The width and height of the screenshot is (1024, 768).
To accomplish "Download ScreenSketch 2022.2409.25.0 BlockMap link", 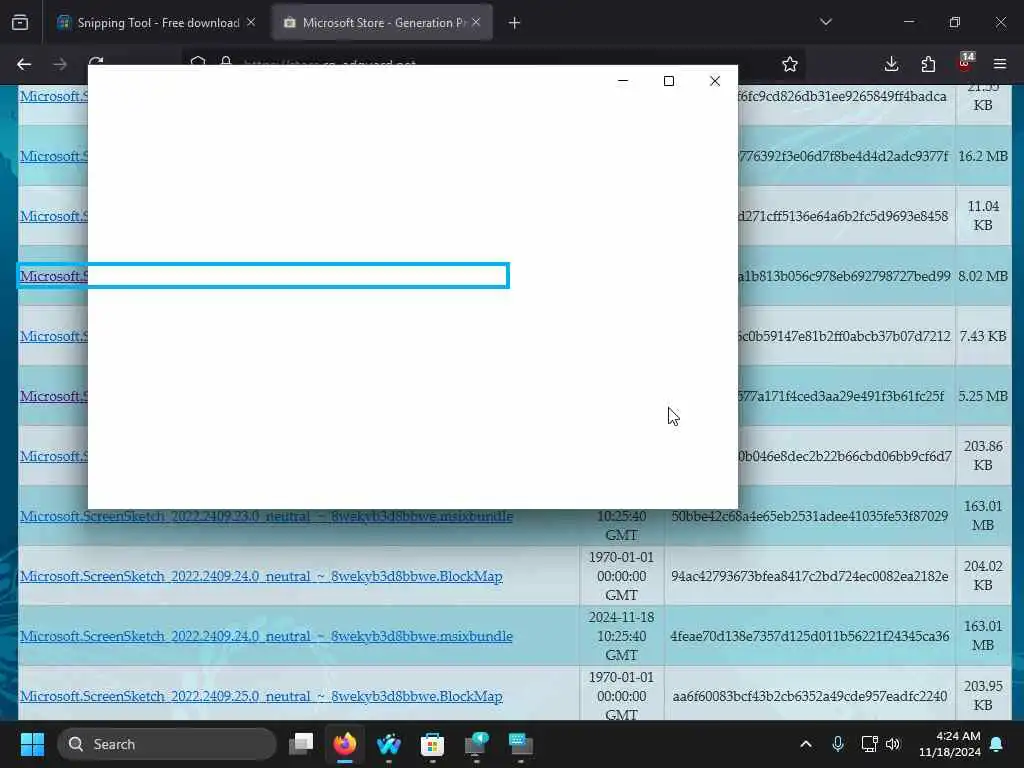I will [x=261, y=697].
